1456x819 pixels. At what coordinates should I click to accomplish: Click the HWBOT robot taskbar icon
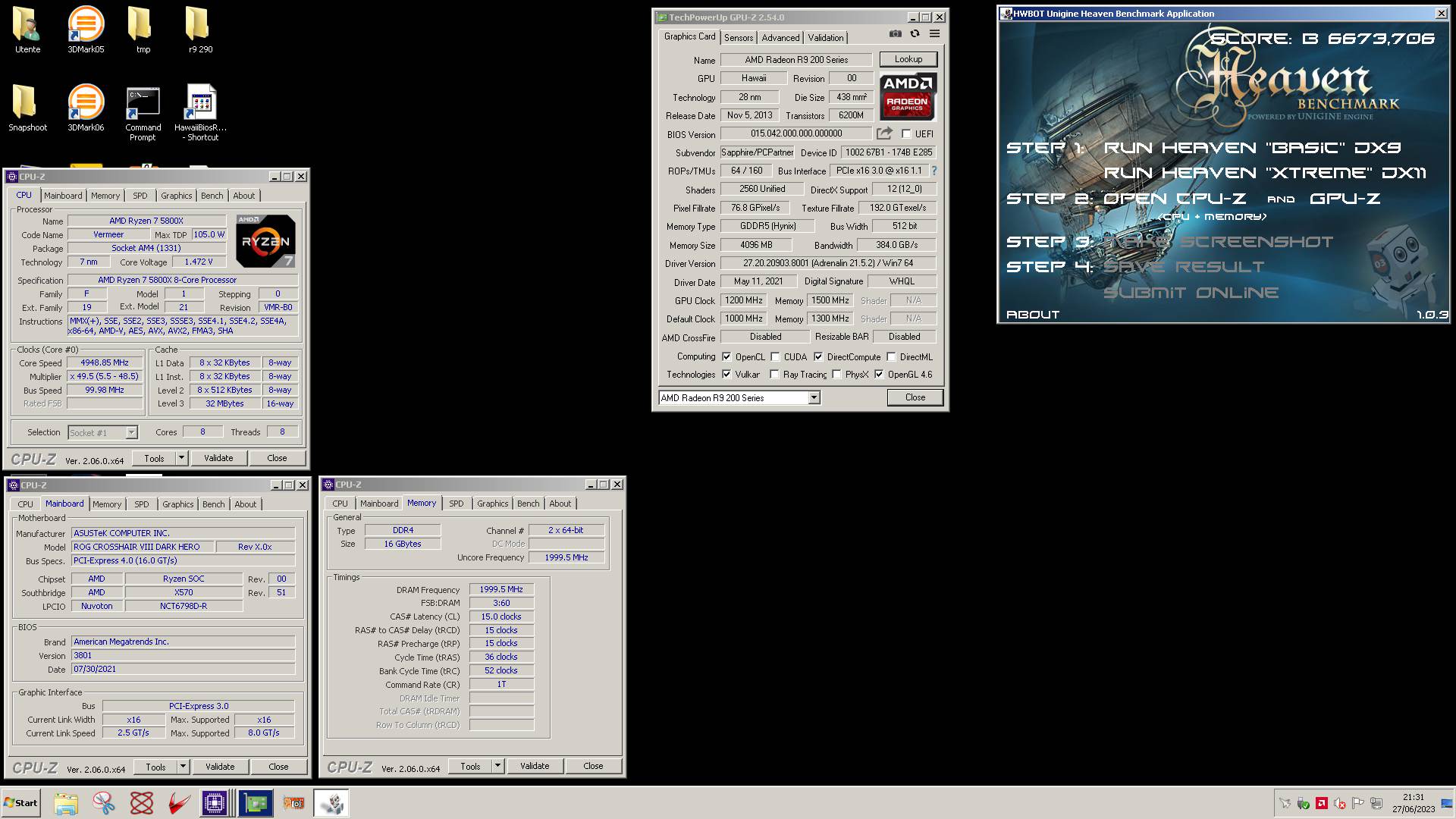click(331, 803)
